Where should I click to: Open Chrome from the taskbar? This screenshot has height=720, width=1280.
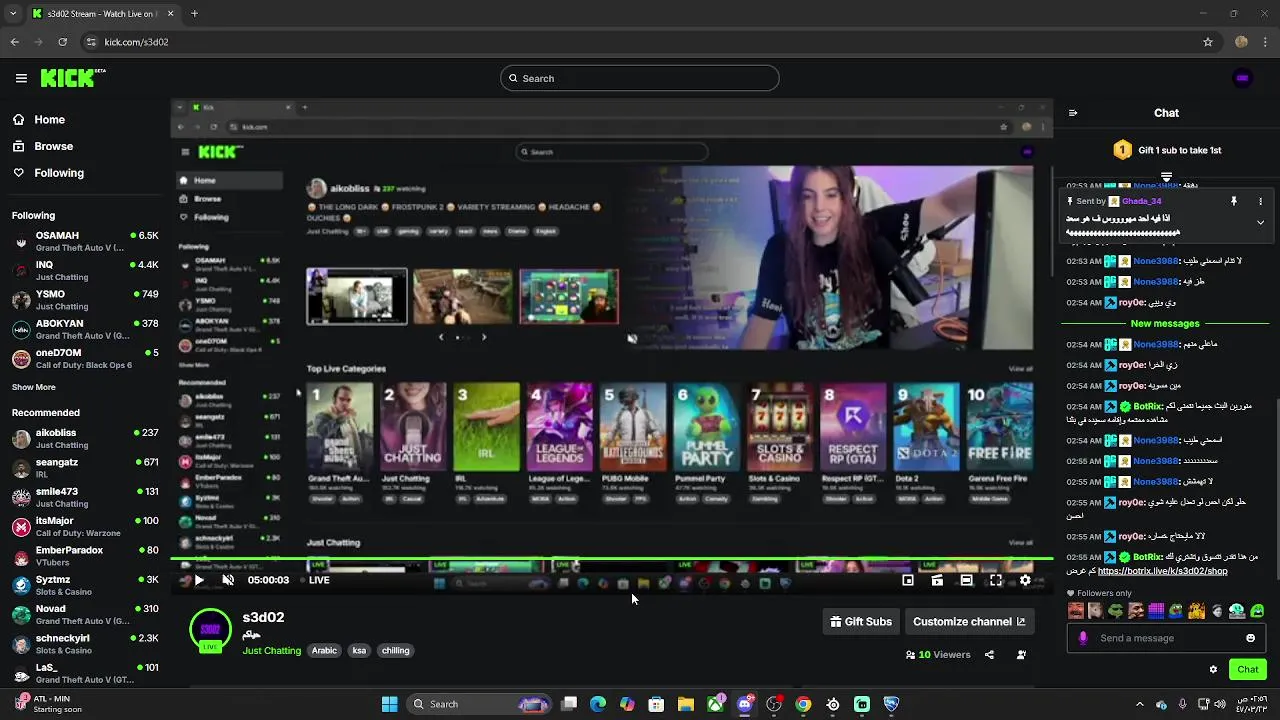(x=803, y=704)
